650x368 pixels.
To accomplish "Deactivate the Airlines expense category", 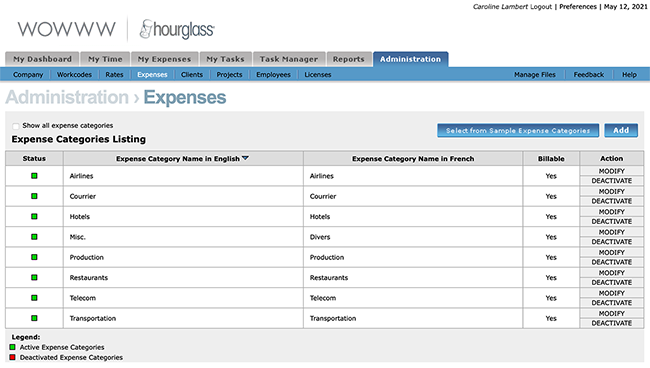I will pos(611,181).
